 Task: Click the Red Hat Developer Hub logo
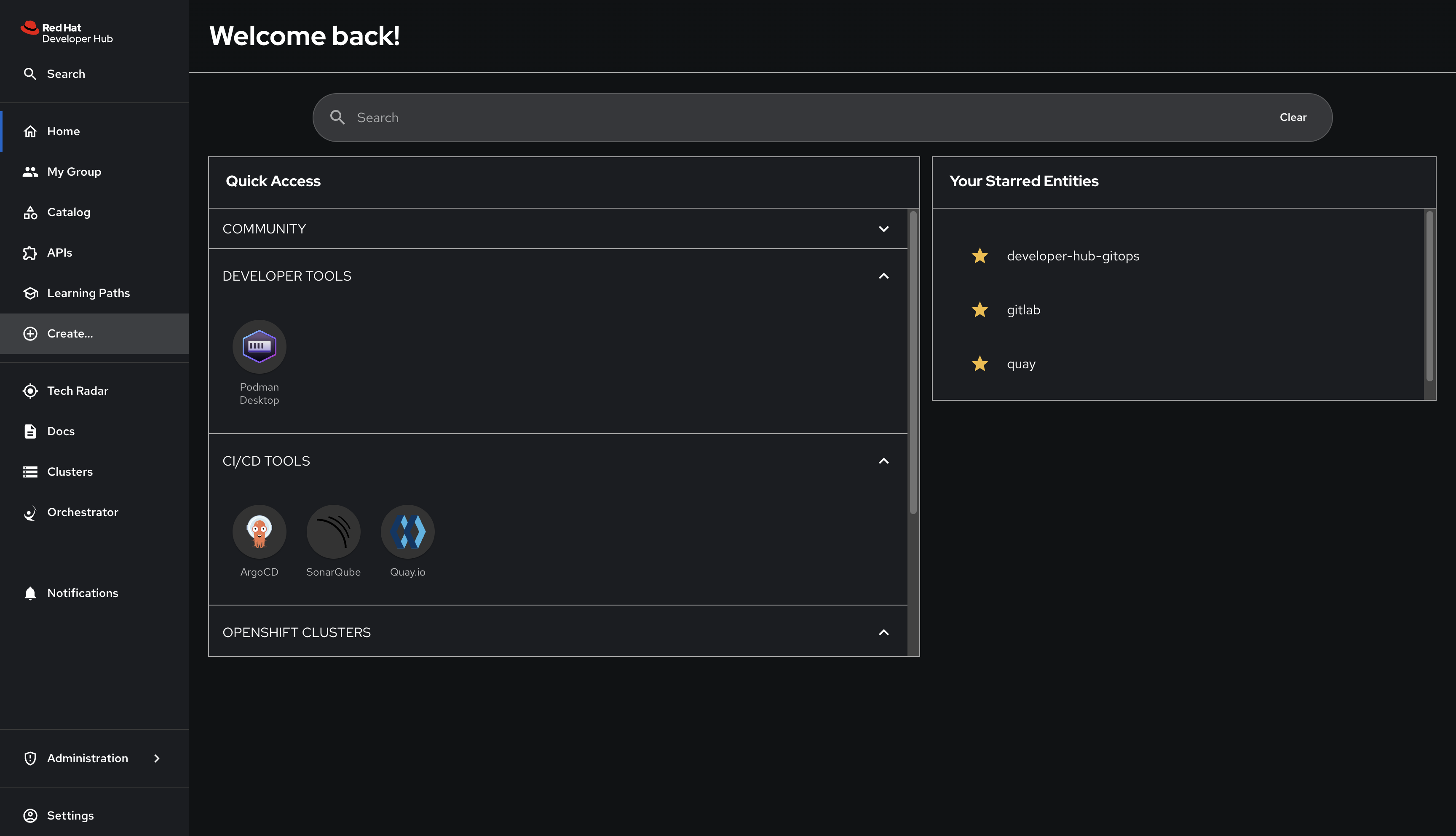67,32
